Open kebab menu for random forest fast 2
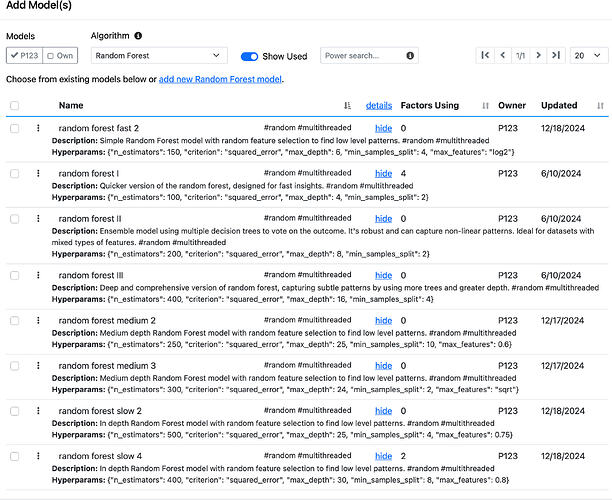Viewport: 612px width, 500px height. click(x=38, y=128)
